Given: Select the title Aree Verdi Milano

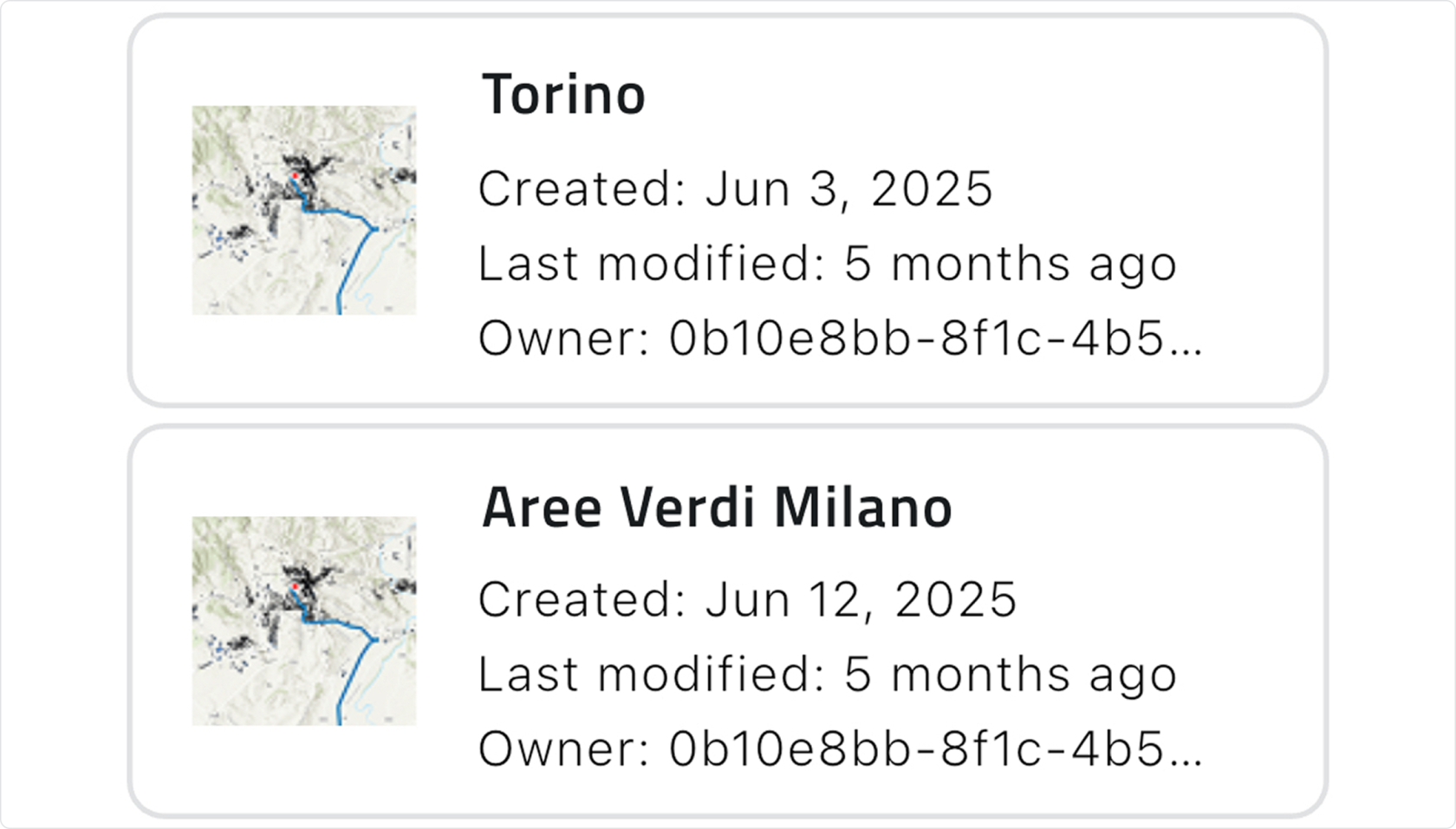Looking at the screenshot, I should 718,510.
